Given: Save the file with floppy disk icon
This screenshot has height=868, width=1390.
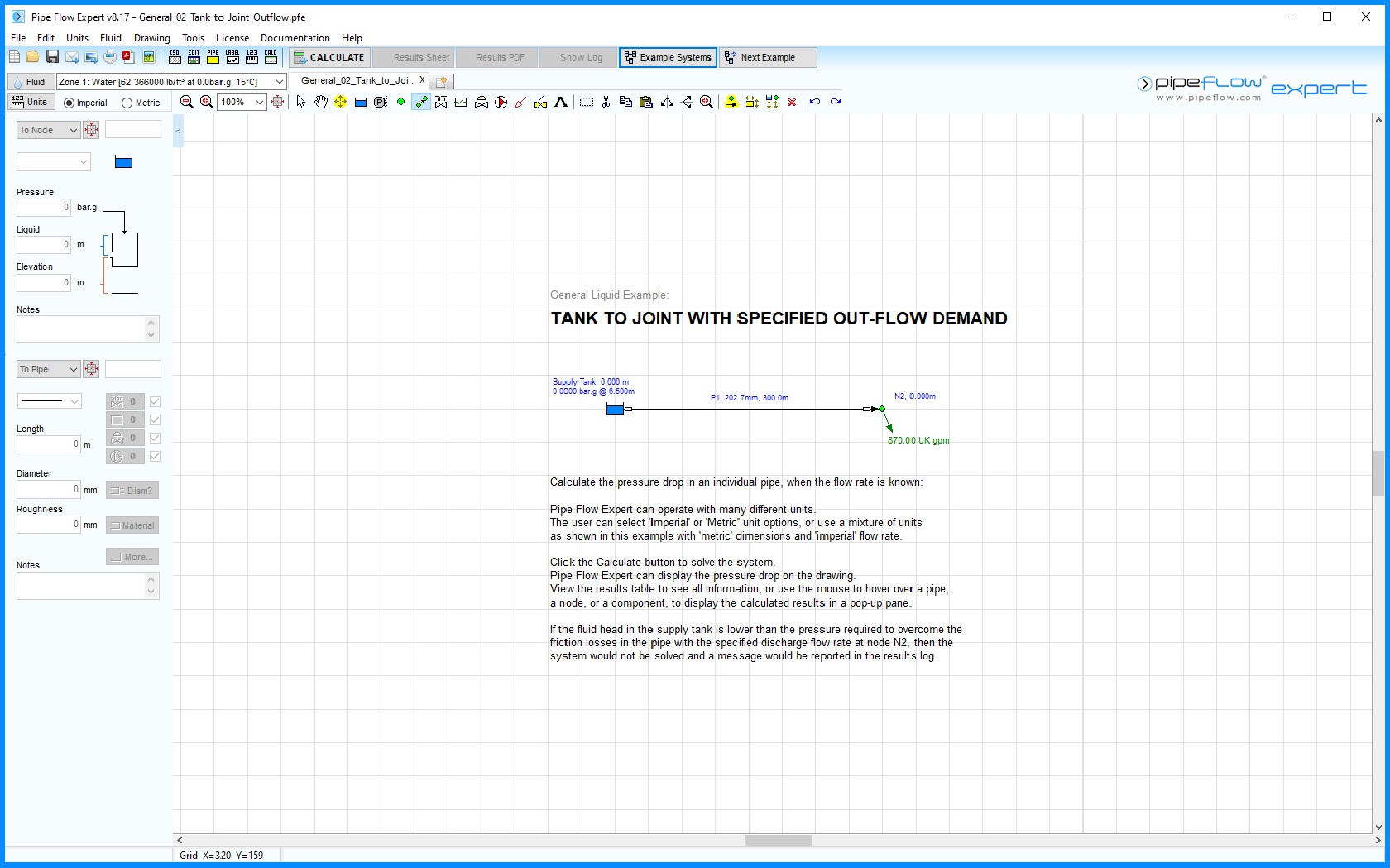Looking at the screenshot, I should click(x=52, y=57).
